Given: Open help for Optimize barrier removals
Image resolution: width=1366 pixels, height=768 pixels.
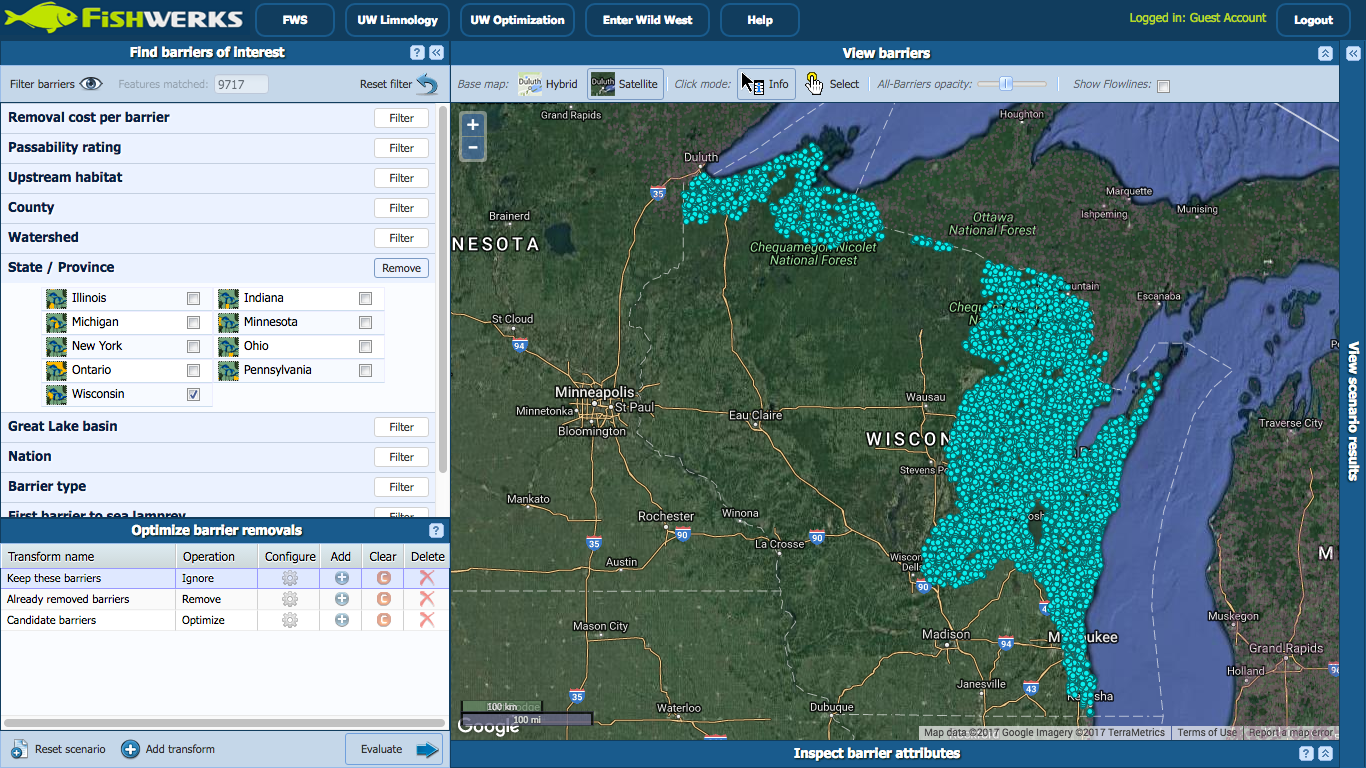Looking at the screenshot, I should coord(436,531).
